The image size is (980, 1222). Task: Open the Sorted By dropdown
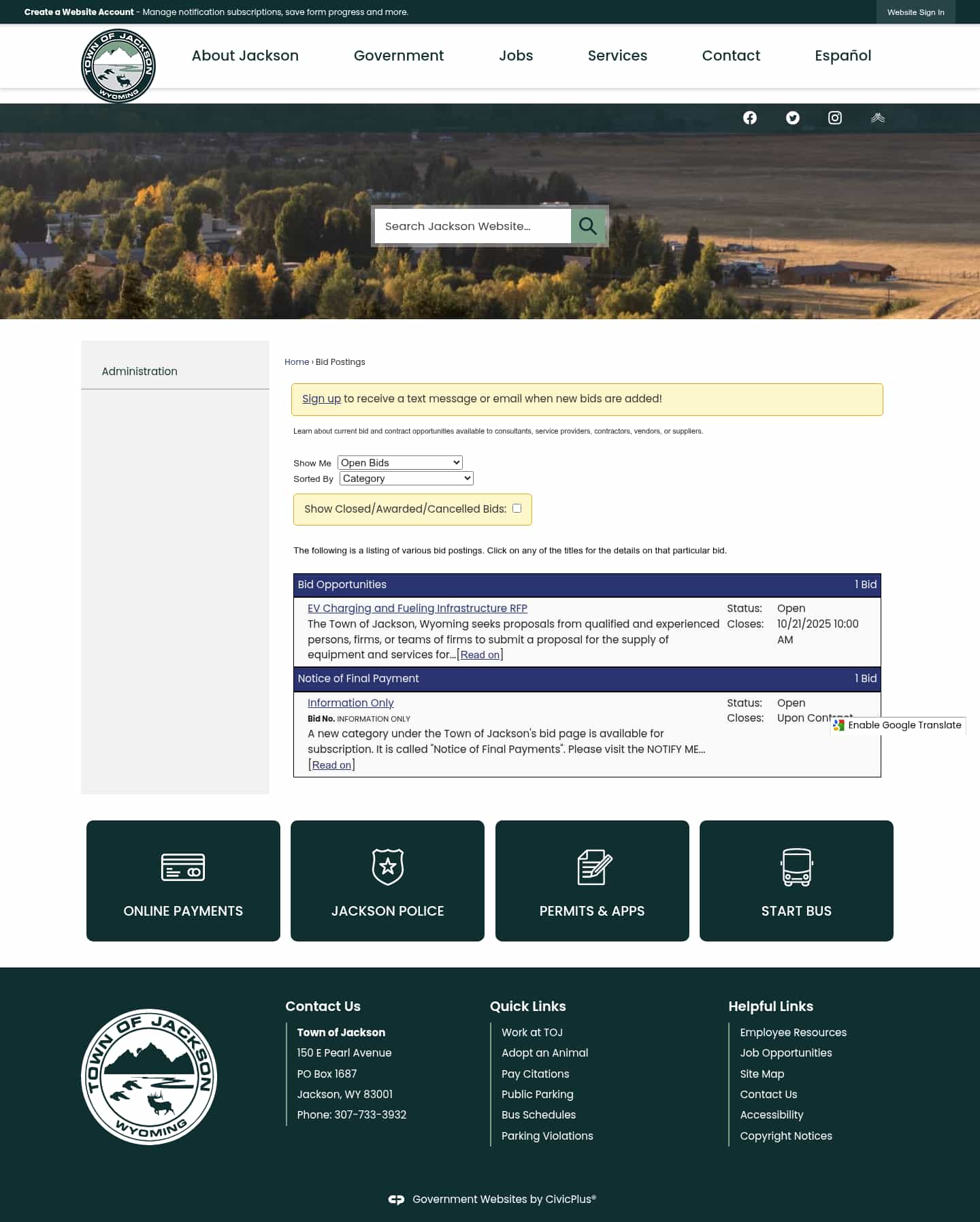coord(406,479)
